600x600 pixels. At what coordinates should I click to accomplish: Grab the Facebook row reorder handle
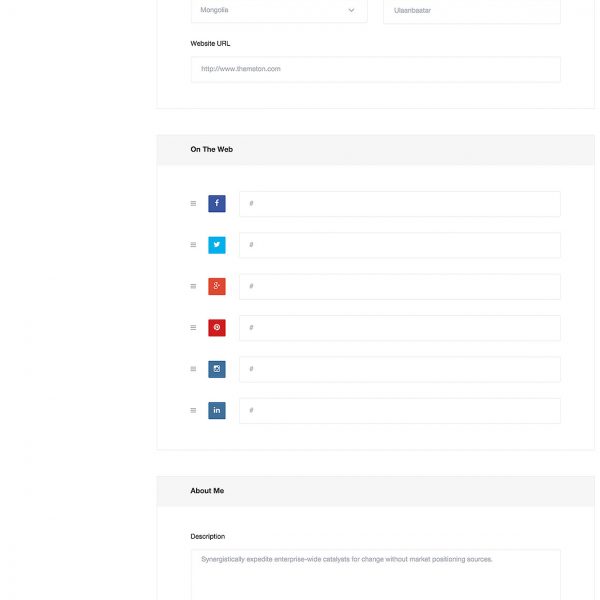pyautogui.click(x=193, y=204)
